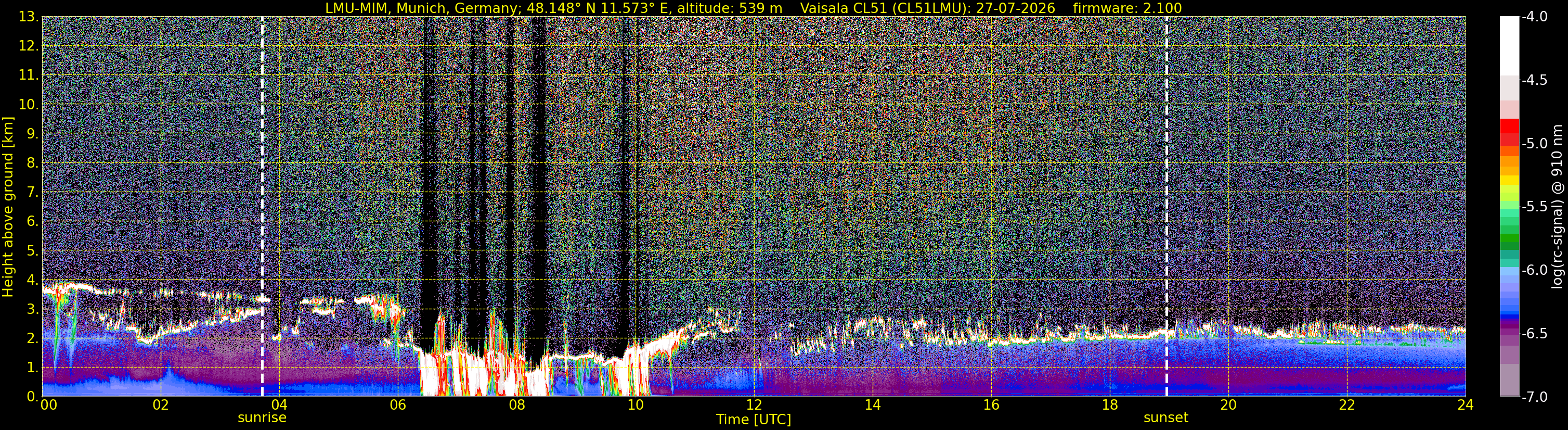Viewport: 1568px width, 430px height.
Task: Click the yellow band of the colorbar
Action: point(1510,180)
